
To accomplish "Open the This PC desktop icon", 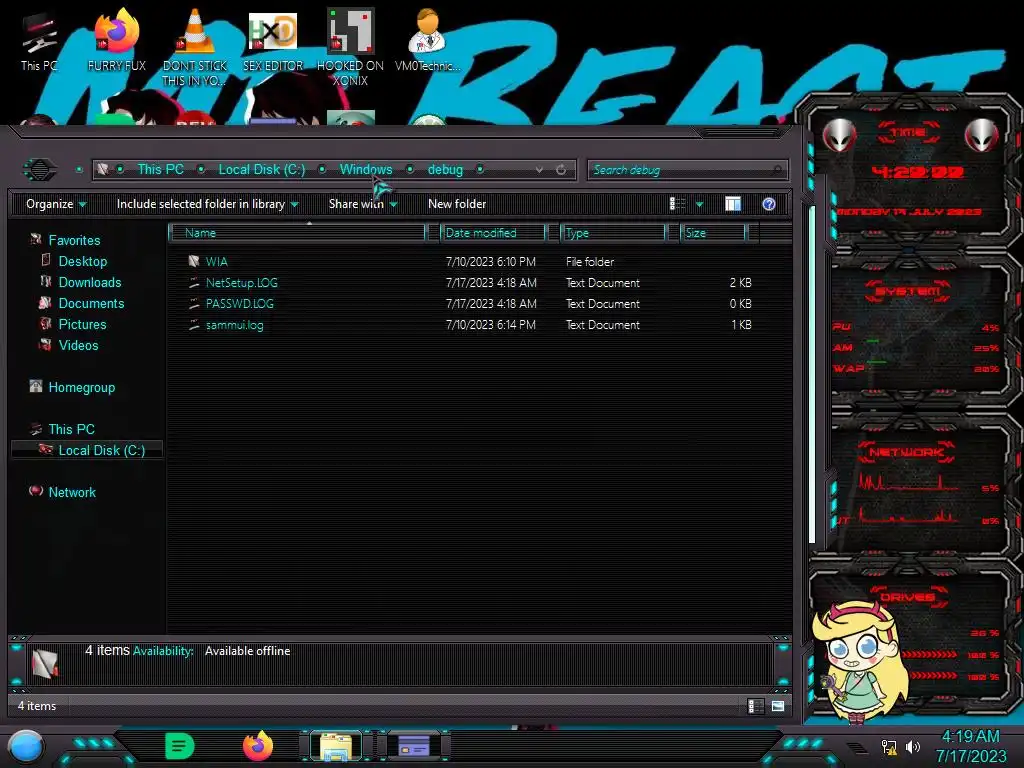I will (x=39, y=40).
